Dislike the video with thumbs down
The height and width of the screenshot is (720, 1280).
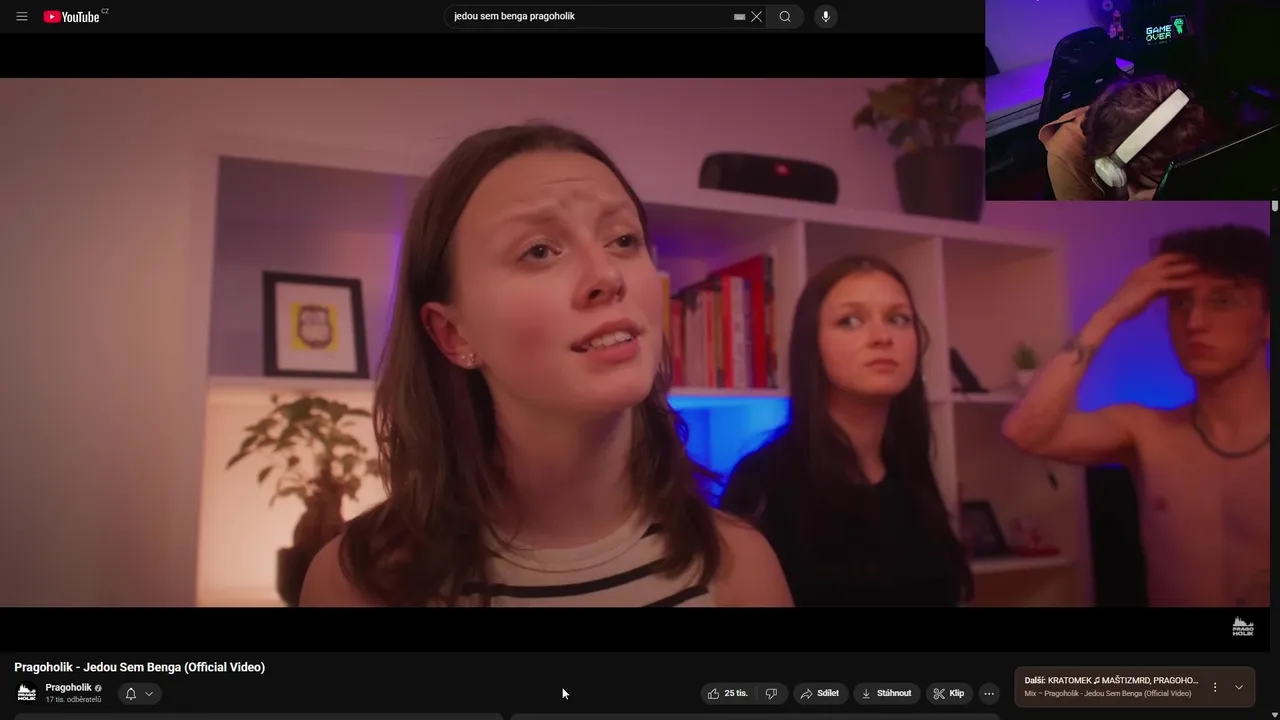tap(771, 693)
